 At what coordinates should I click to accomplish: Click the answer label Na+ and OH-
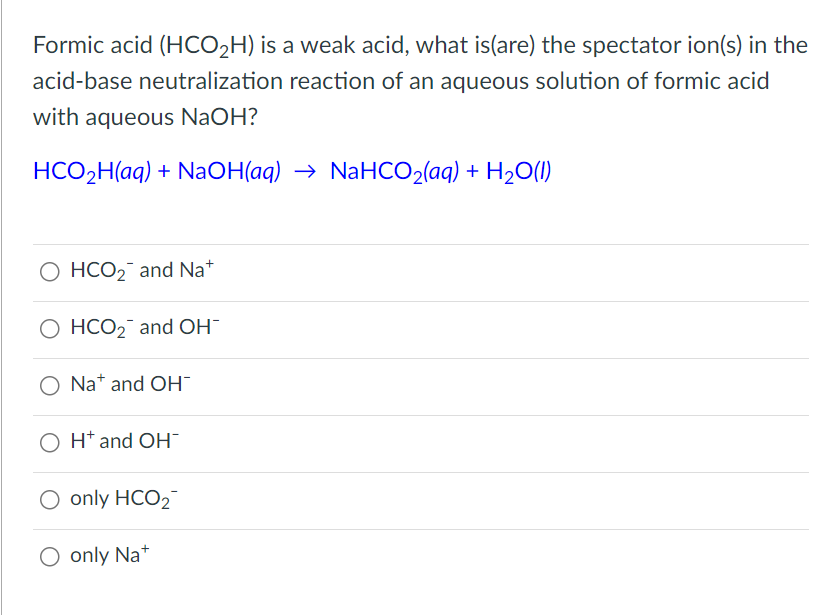(130, 384)
